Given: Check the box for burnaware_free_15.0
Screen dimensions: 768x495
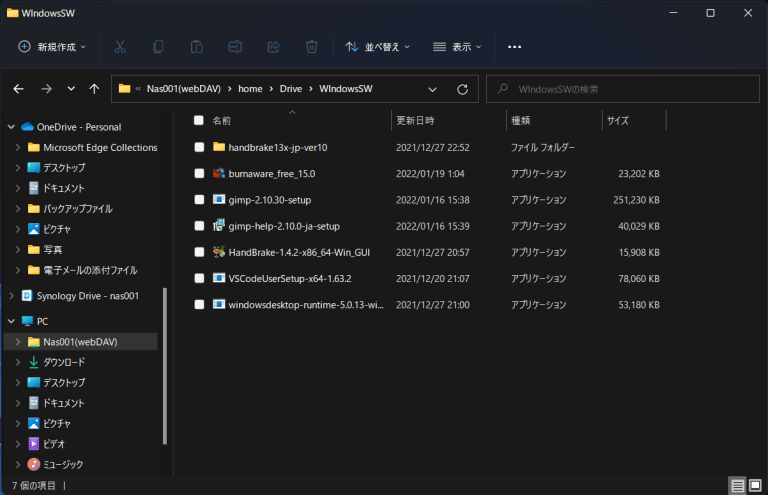Looking at the screenshot, I should click(x=199, y=173).
